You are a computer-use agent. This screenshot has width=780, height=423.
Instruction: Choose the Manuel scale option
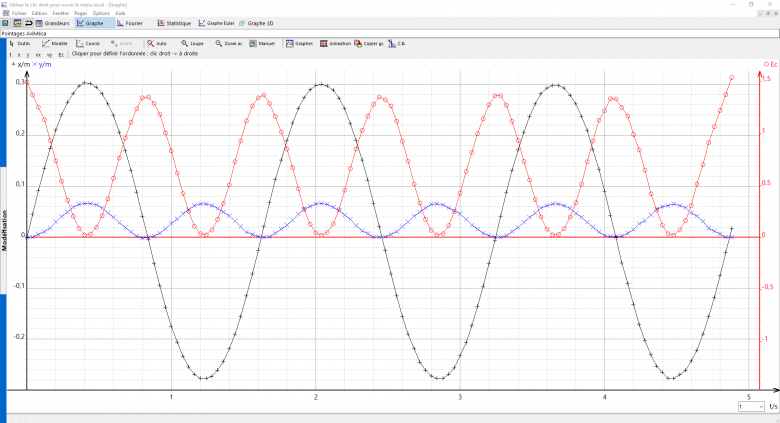click(x=262, y=44)
